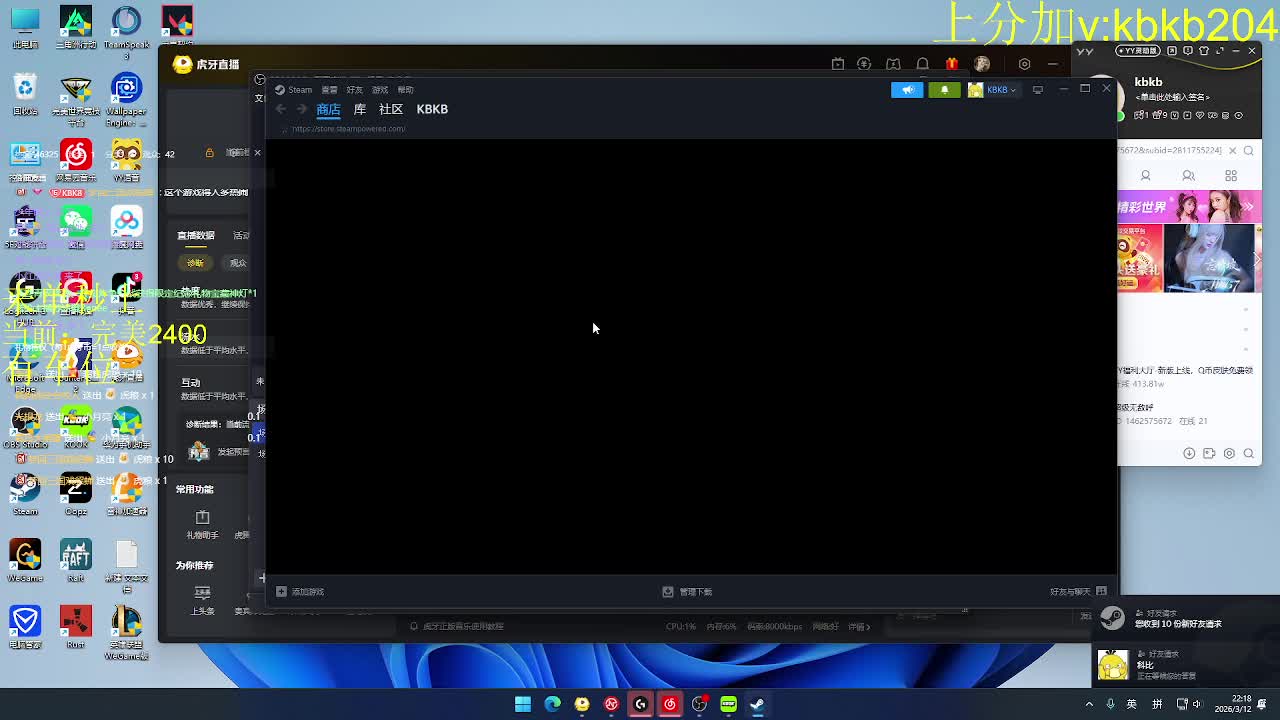Select the 社区 community tab
The image size is (1280, 720).
pos(390,109)
